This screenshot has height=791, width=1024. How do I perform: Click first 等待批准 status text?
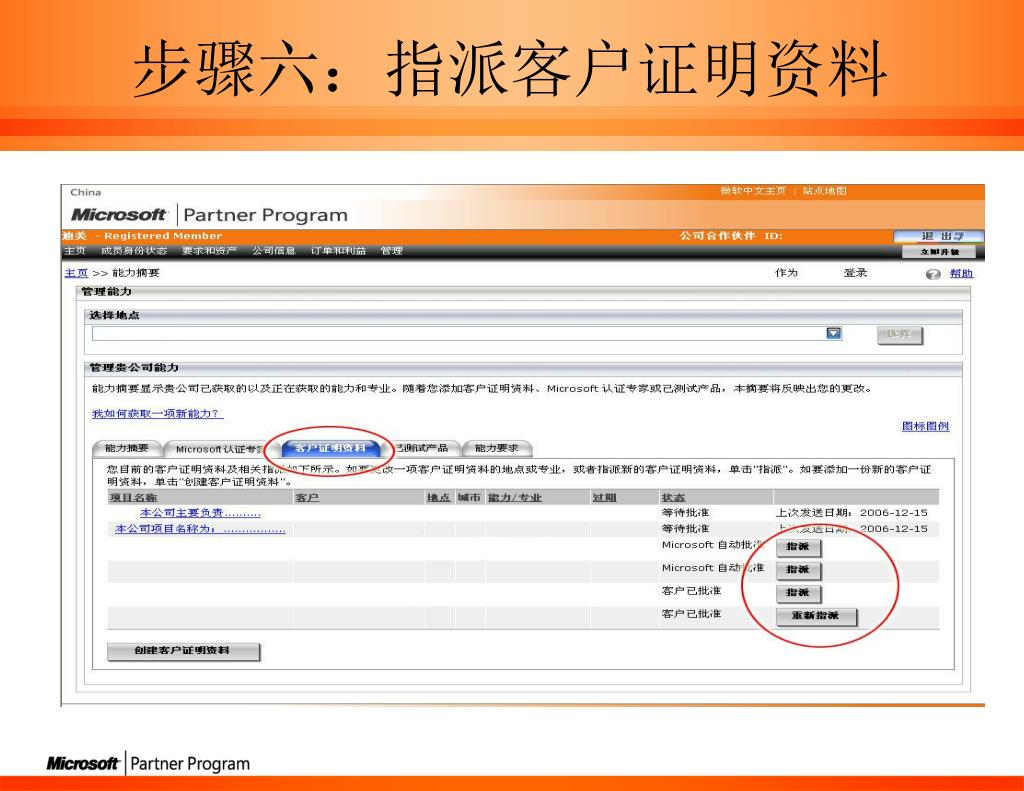(686, 513)
